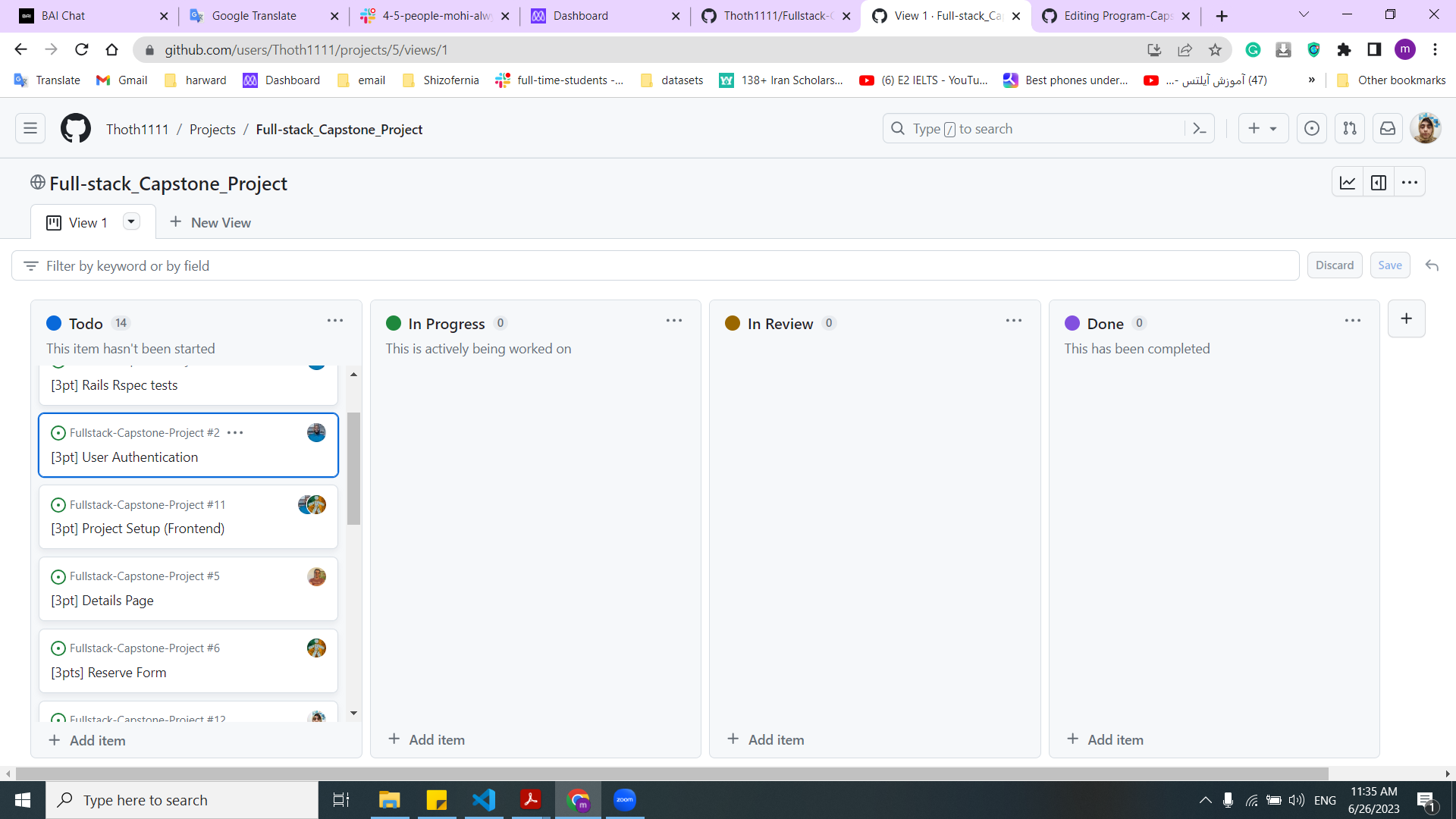The width and height of the screenshot is (1456, 819).
Task: Open the command palette icon
Action: 1200,128
